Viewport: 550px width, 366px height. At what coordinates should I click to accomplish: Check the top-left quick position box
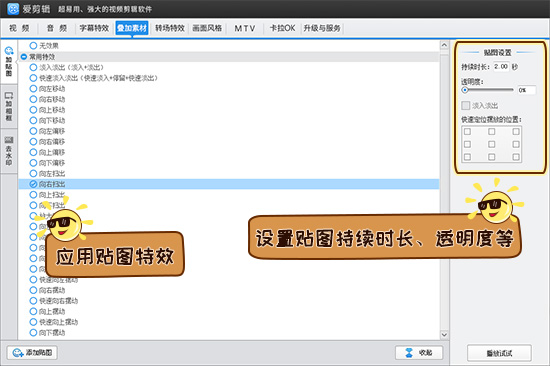(468, 132)
